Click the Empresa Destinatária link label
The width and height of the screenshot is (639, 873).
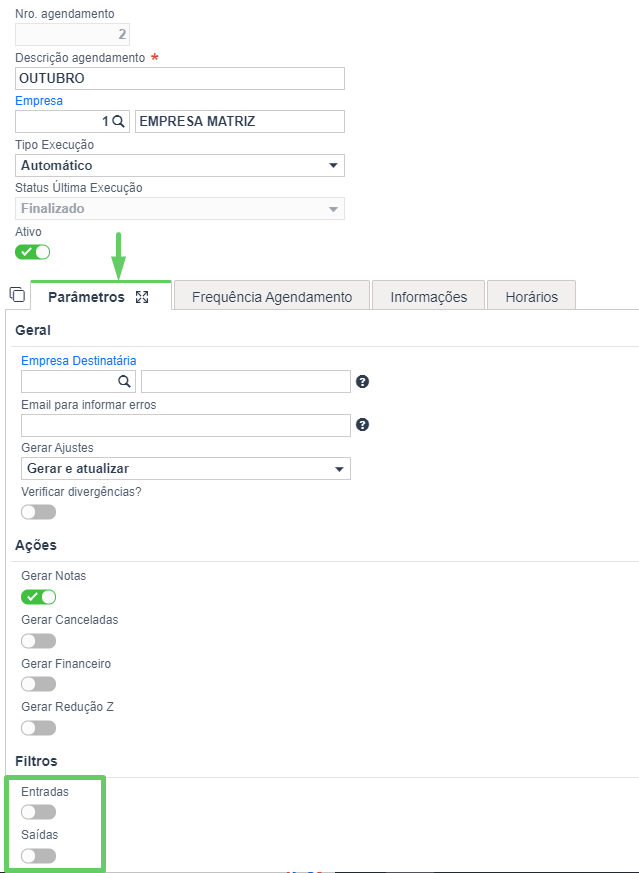coord(78,361)
